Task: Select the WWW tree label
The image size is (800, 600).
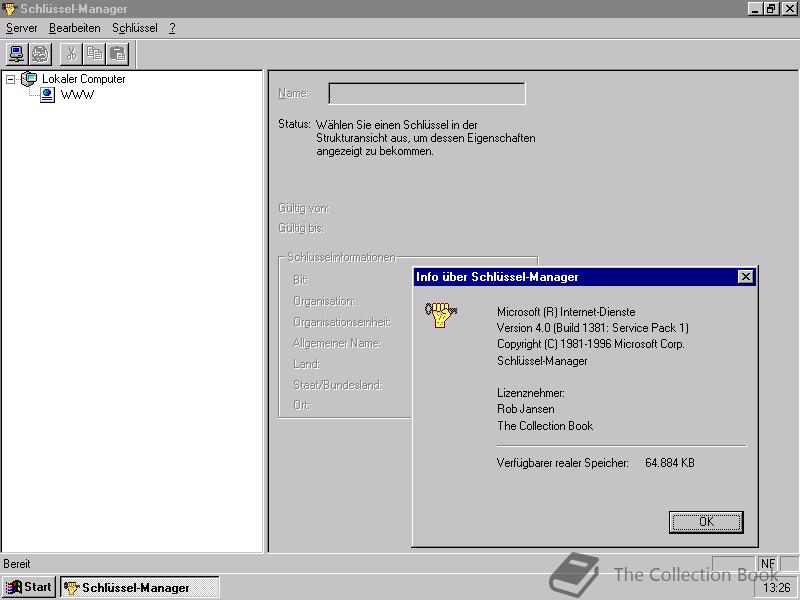Action: click(77, 95)
